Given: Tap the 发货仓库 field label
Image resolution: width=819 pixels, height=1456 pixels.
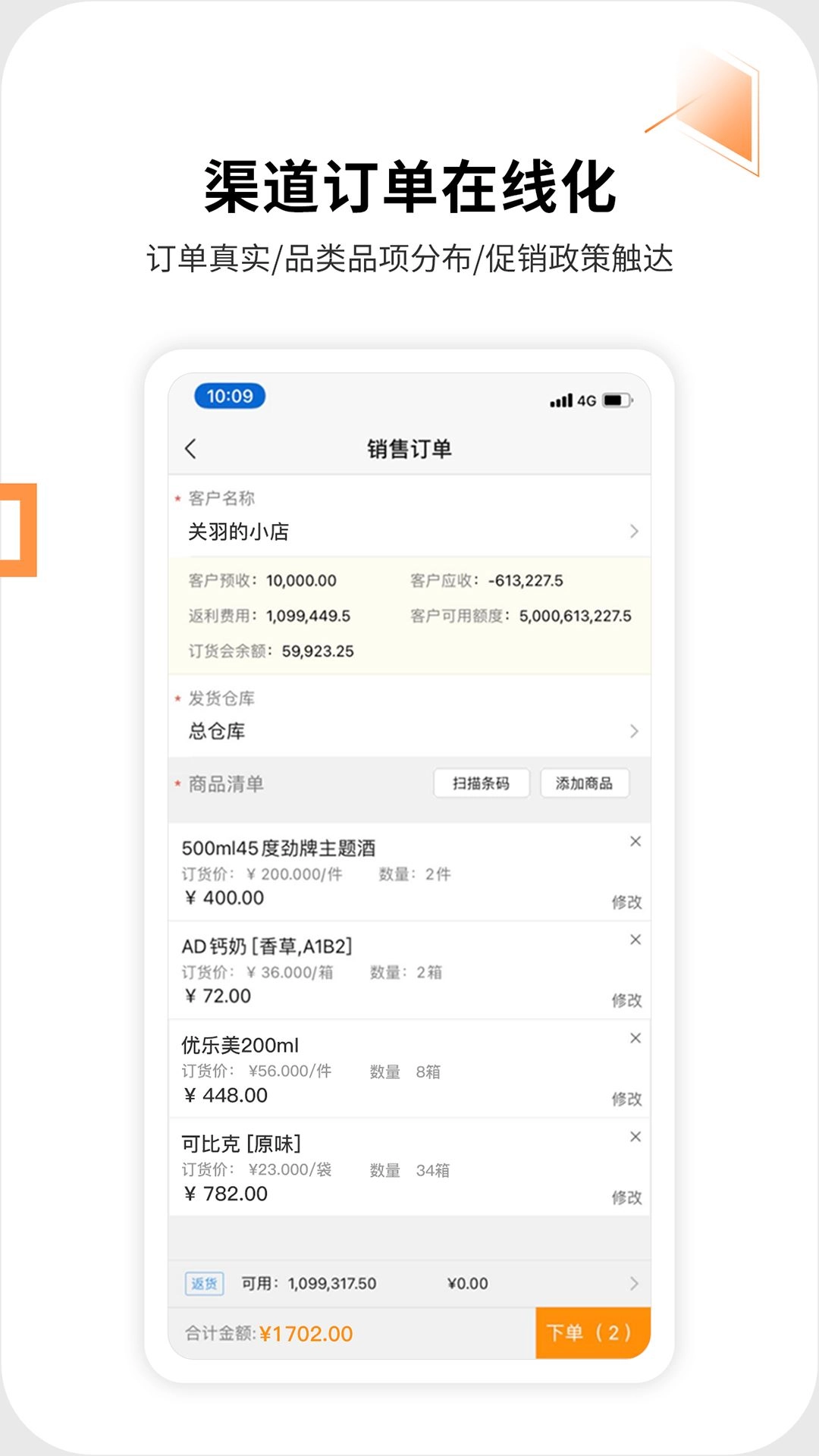Looking at the screenshot, I should [x=221, y=698].
